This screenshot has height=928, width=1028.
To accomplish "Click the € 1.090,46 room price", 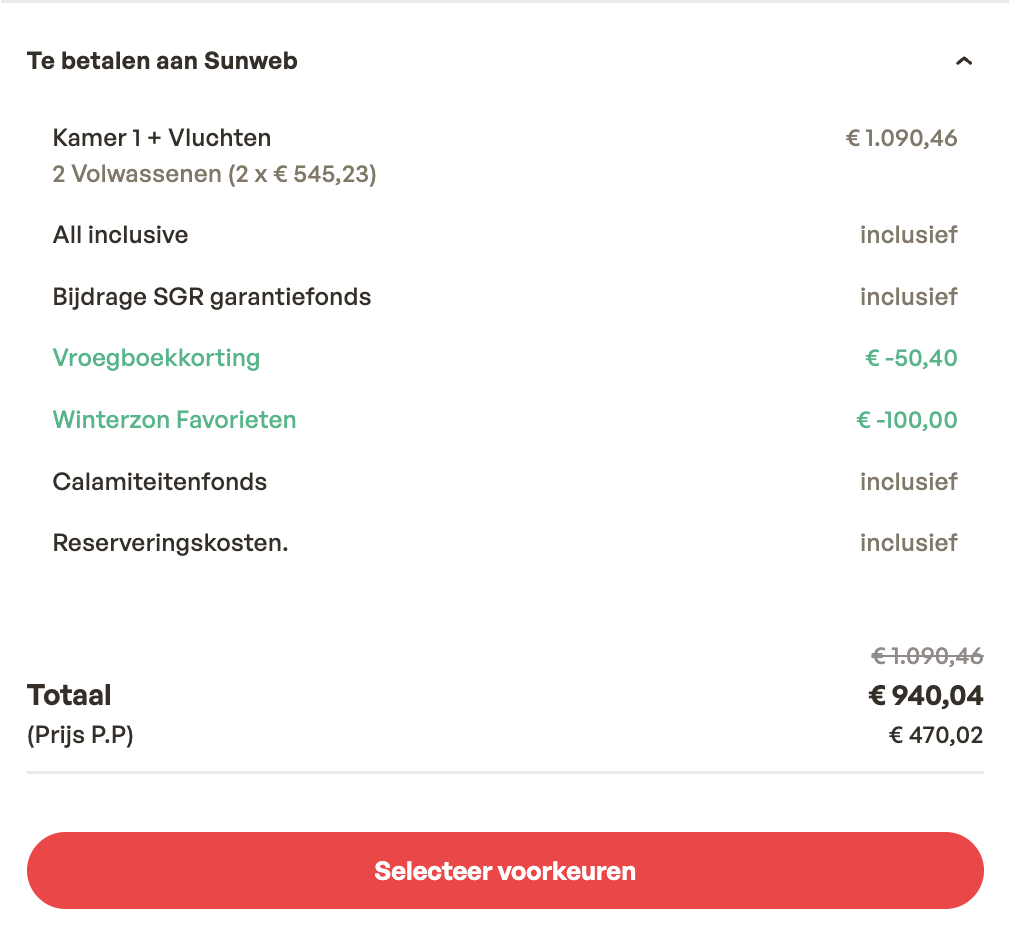I will click(x=901, y=138).
